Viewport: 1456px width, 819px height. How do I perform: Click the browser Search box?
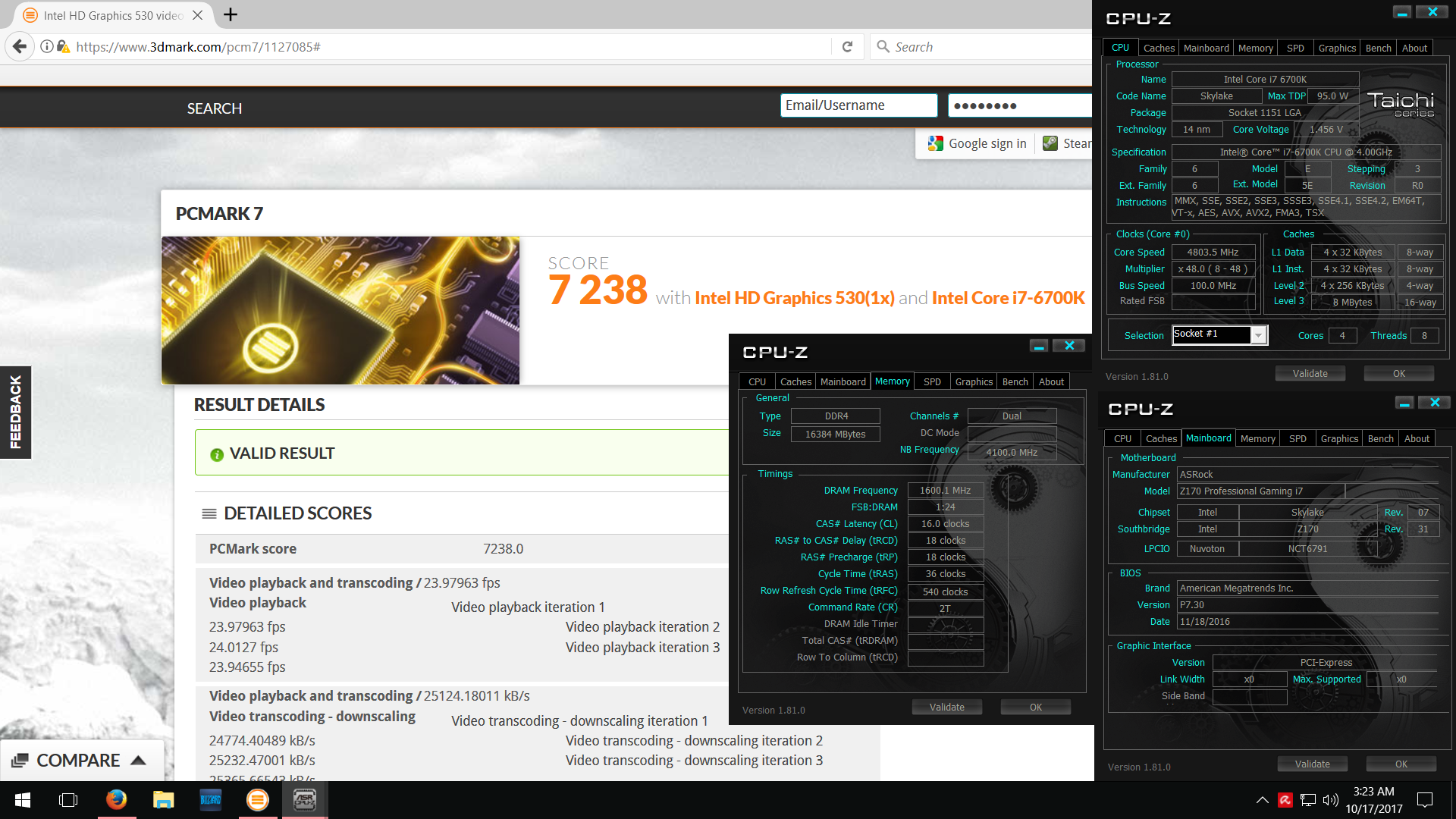(x=982, y=47)
